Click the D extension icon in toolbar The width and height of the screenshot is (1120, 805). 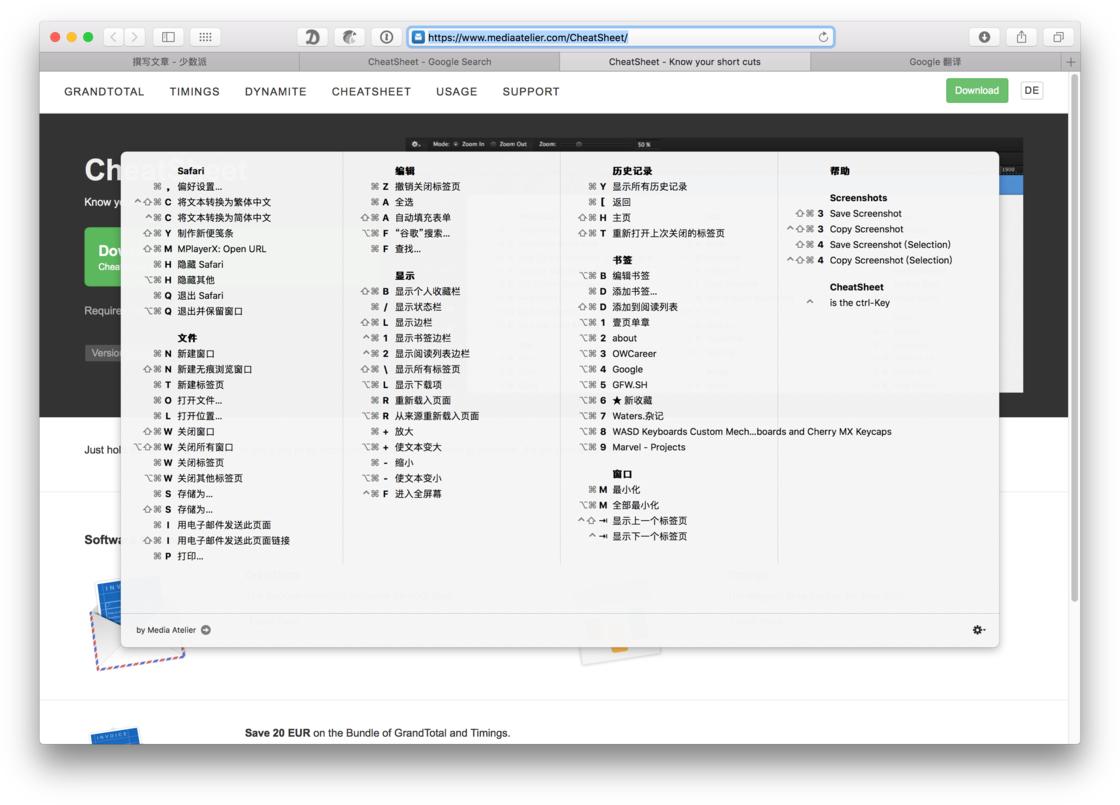[x=312, y=36]
